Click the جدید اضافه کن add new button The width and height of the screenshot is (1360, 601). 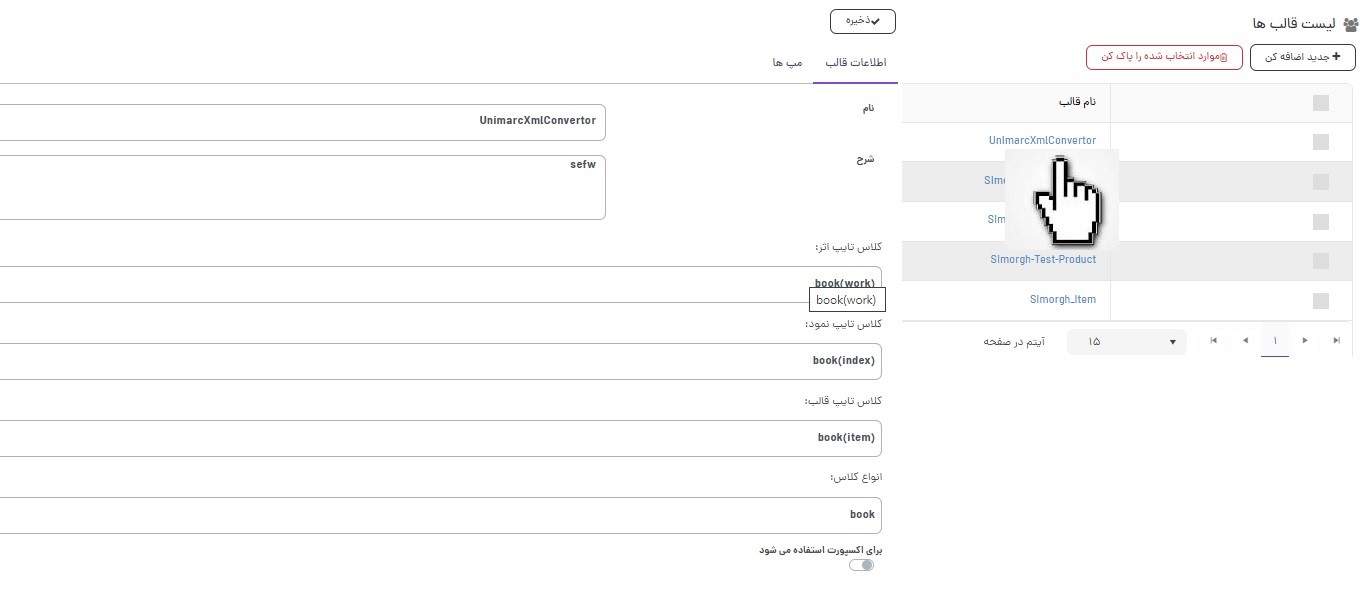[1302, 57]
